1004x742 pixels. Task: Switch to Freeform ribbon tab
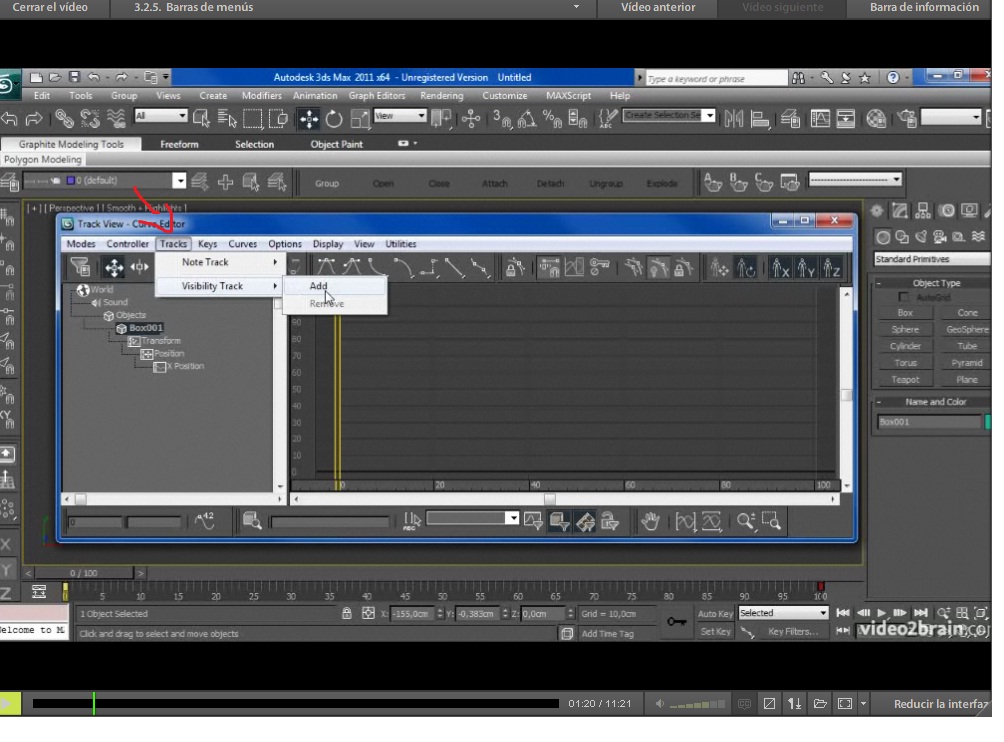point(179,144)
